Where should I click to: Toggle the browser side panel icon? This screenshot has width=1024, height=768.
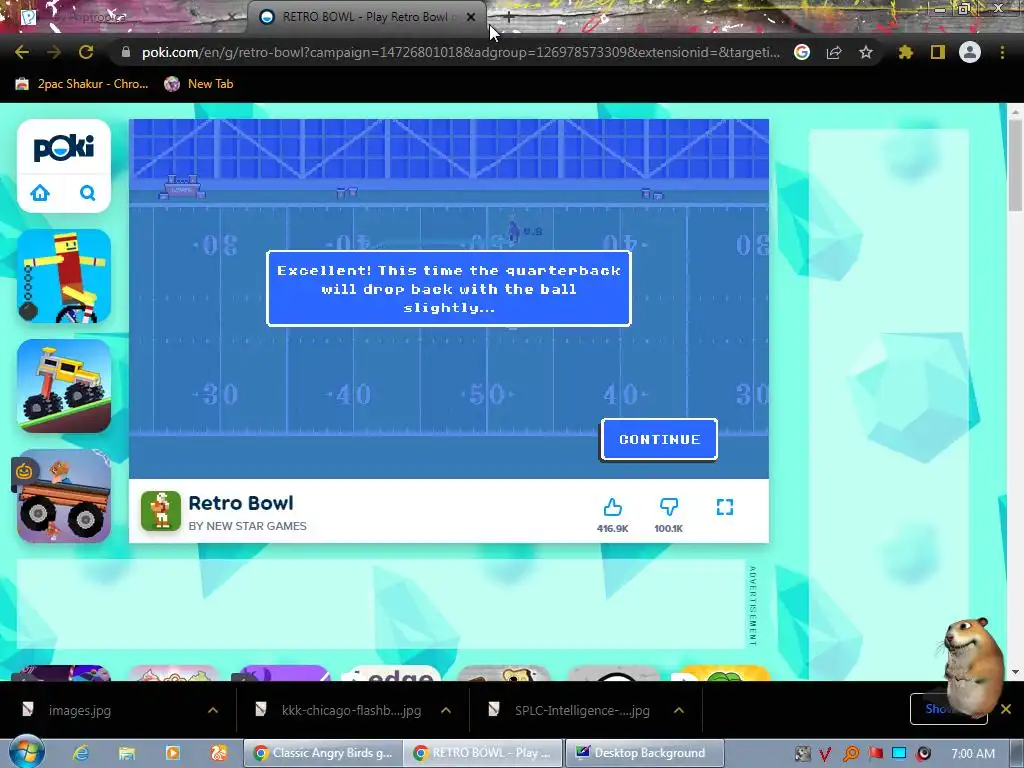pyautogui.click(x=938, y=52)
